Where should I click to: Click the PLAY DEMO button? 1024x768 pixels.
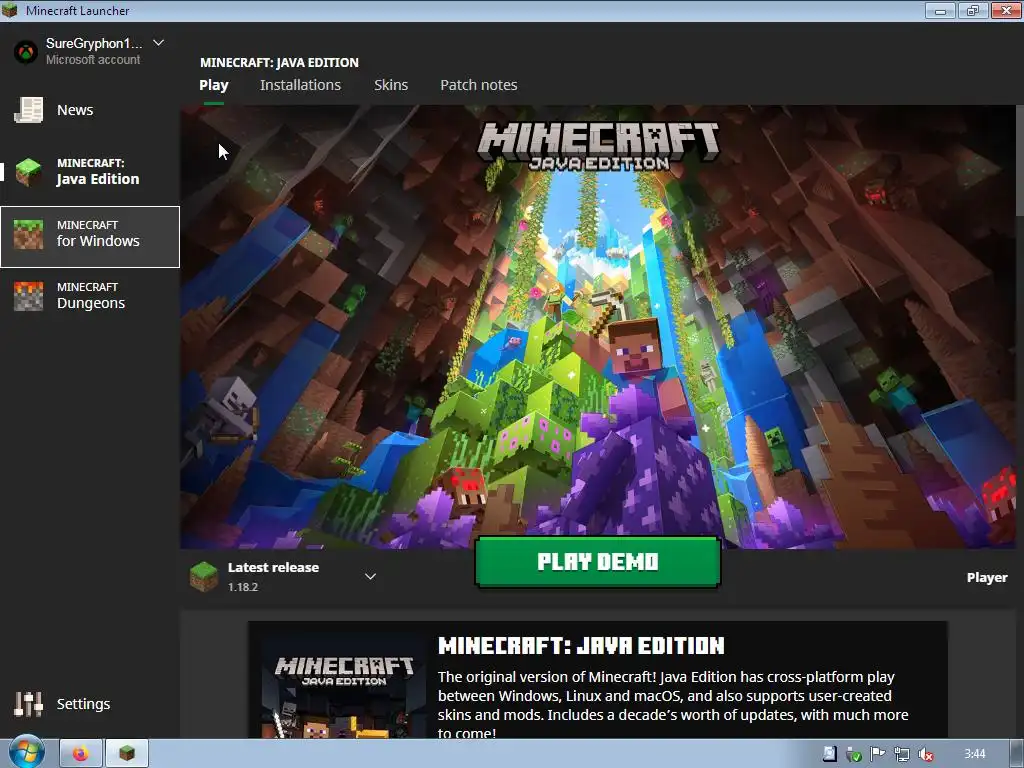click(598, 562)
